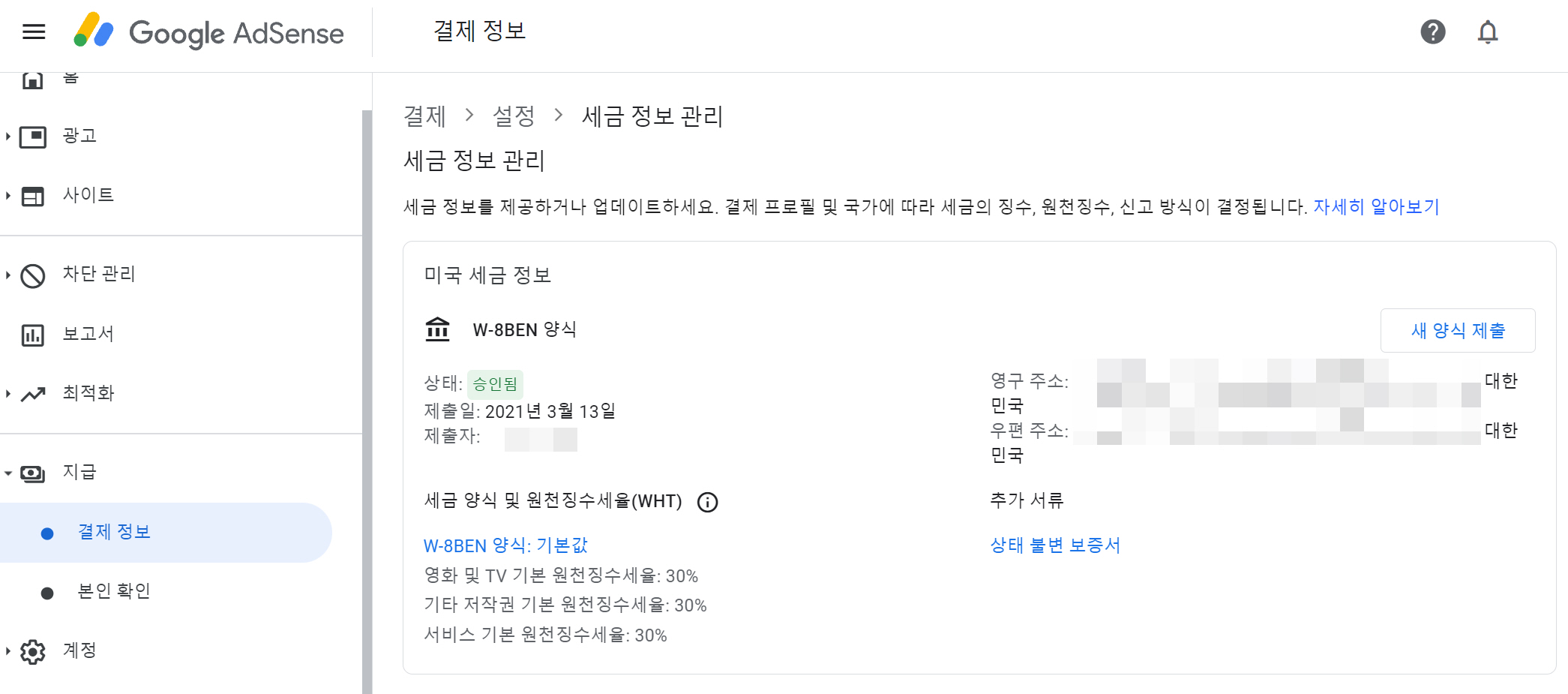Click the 사이트 sites icon
This screenshot has height=694, width=1568.
click(x=33, y=196)
